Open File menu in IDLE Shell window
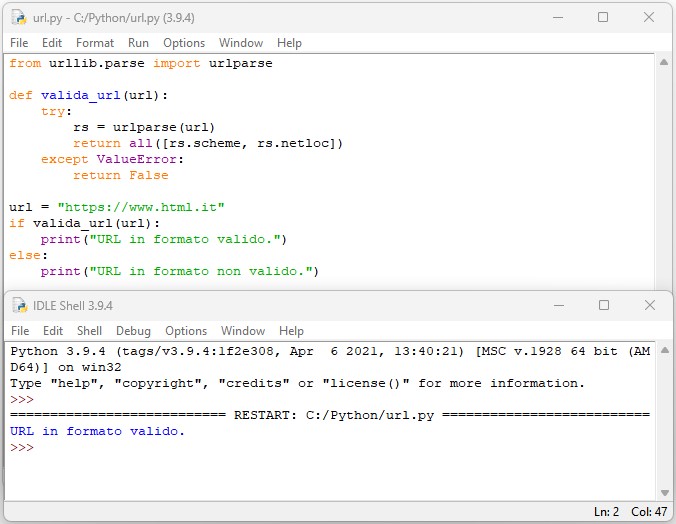The image size is (676, 524). pos(20,331)
